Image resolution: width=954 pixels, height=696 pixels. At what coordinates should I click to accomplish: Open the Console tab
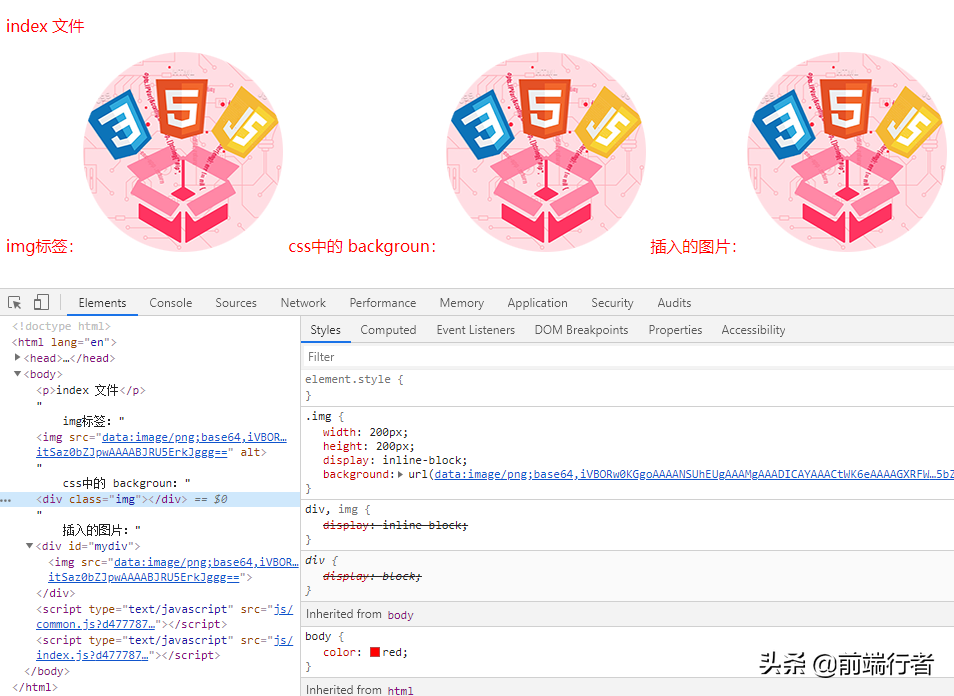click(170, 303)
